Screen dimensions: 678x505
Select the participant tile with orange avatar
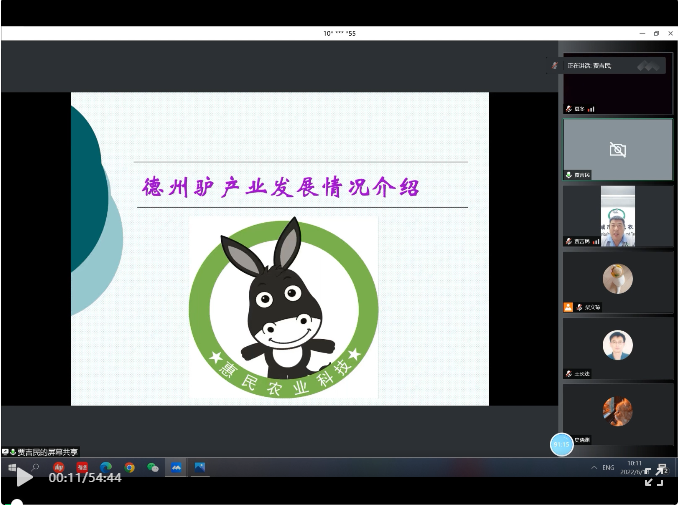tap(617, 414)
